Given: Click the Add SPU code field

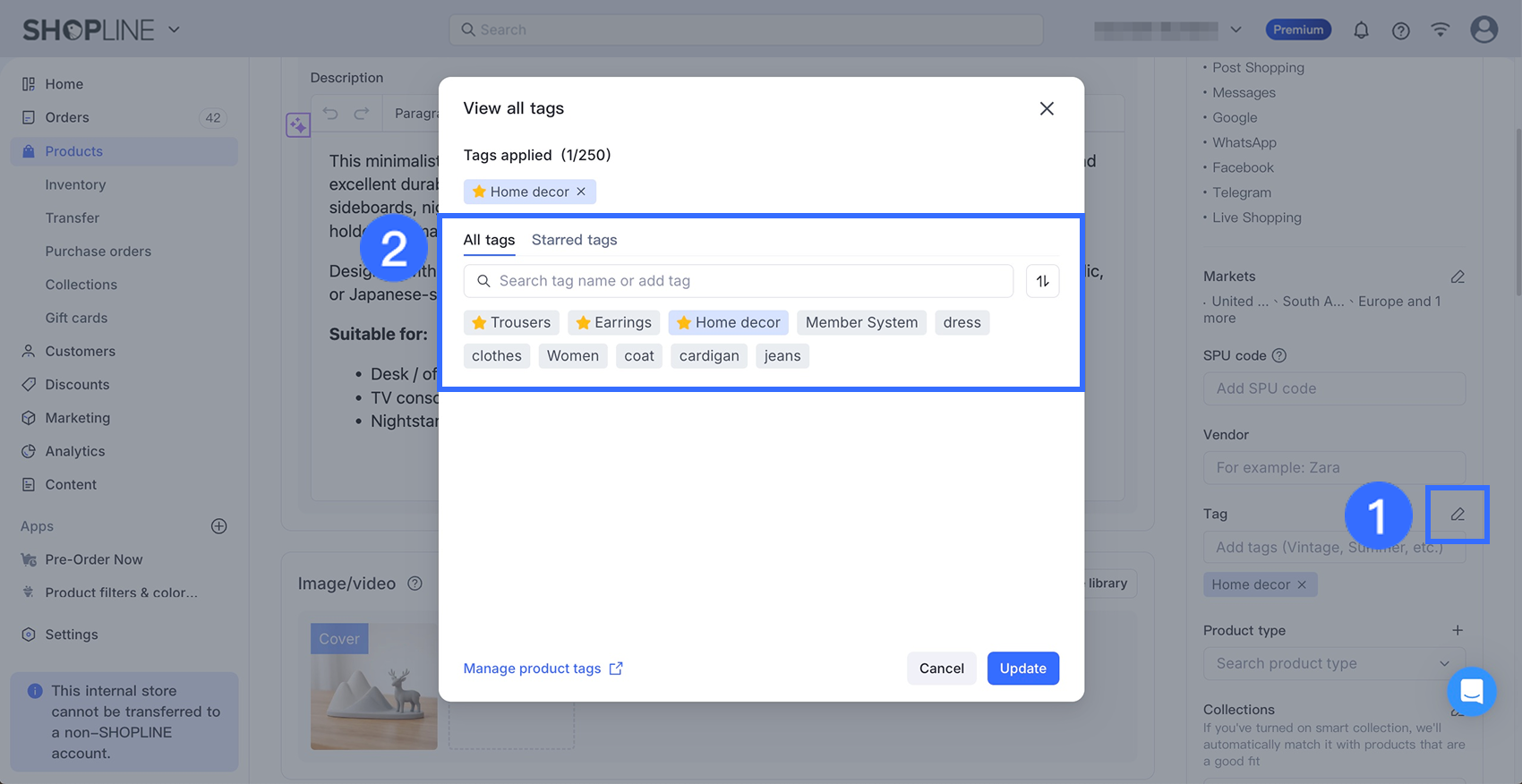Looking at the screenshot, I should [1334, 388].
